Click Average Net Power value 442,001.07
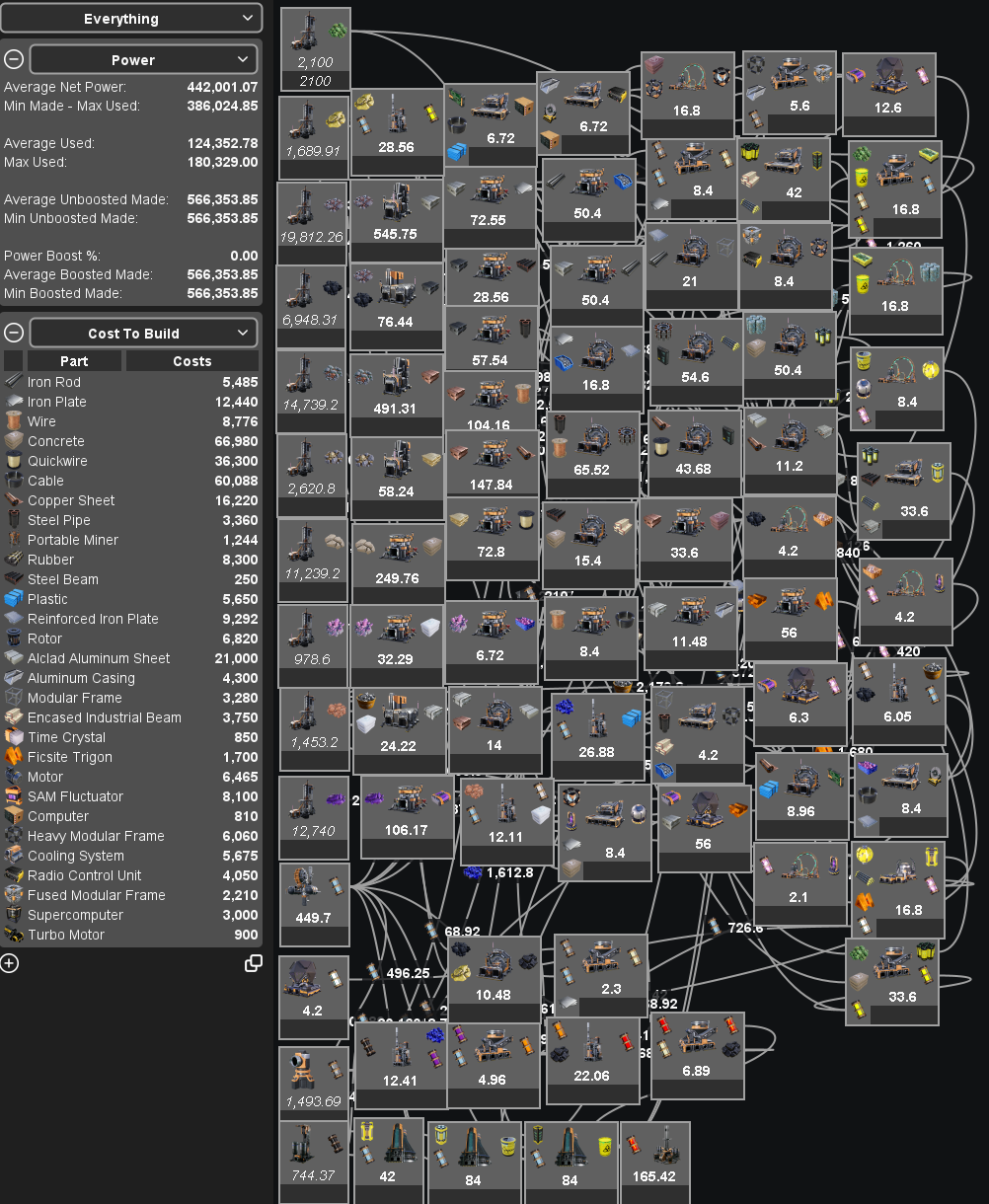Viewport: 989px width, 1204px height. tap(222, 87)
